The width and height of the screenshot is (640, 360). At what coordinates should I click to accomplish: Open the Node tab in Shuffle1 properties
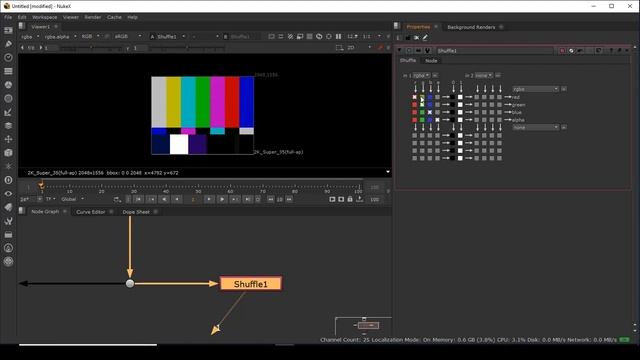[x=431, y=60]
